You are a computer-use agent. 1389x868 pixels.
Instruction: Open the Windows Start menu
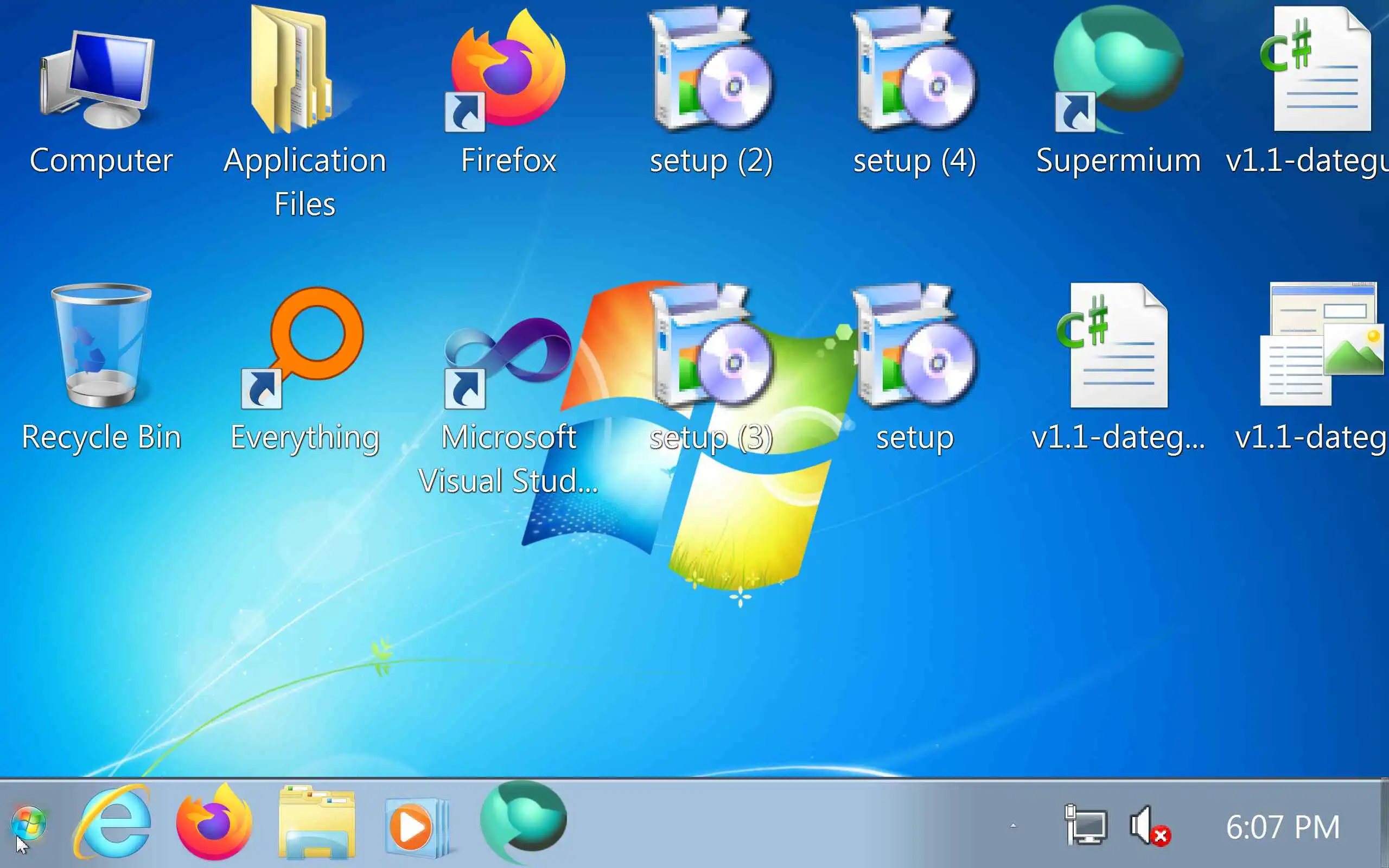coord(29,824)
